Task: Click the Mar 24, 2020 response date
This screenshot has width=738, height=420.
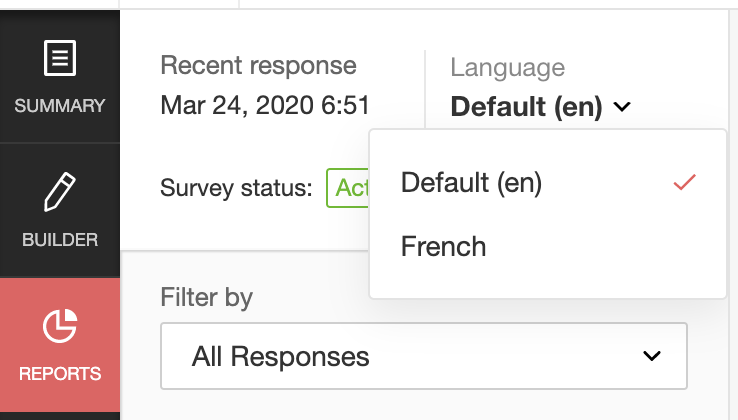Action: [x=265, y=105]
